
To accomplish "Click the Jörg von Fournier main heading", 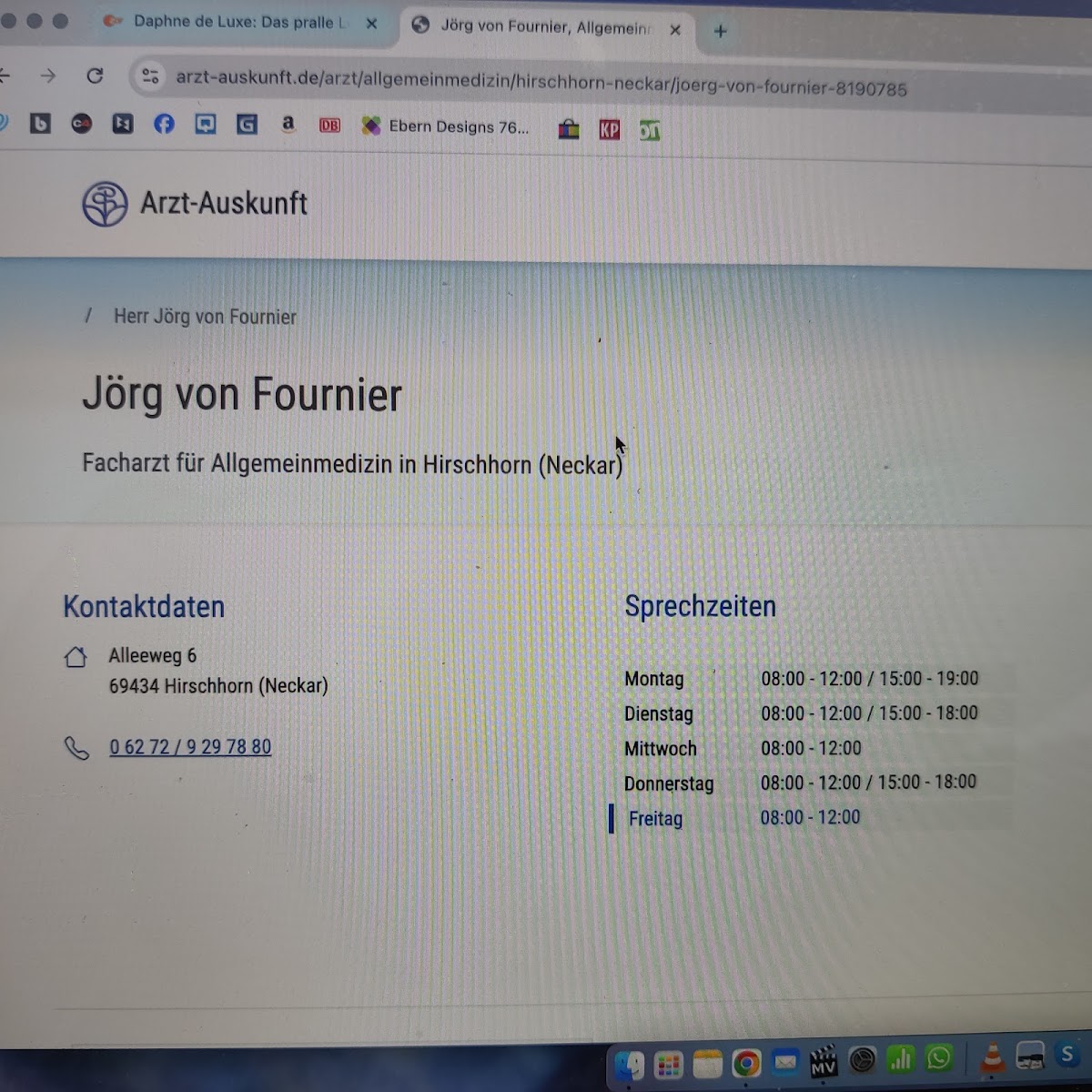I will click(242, 395).
